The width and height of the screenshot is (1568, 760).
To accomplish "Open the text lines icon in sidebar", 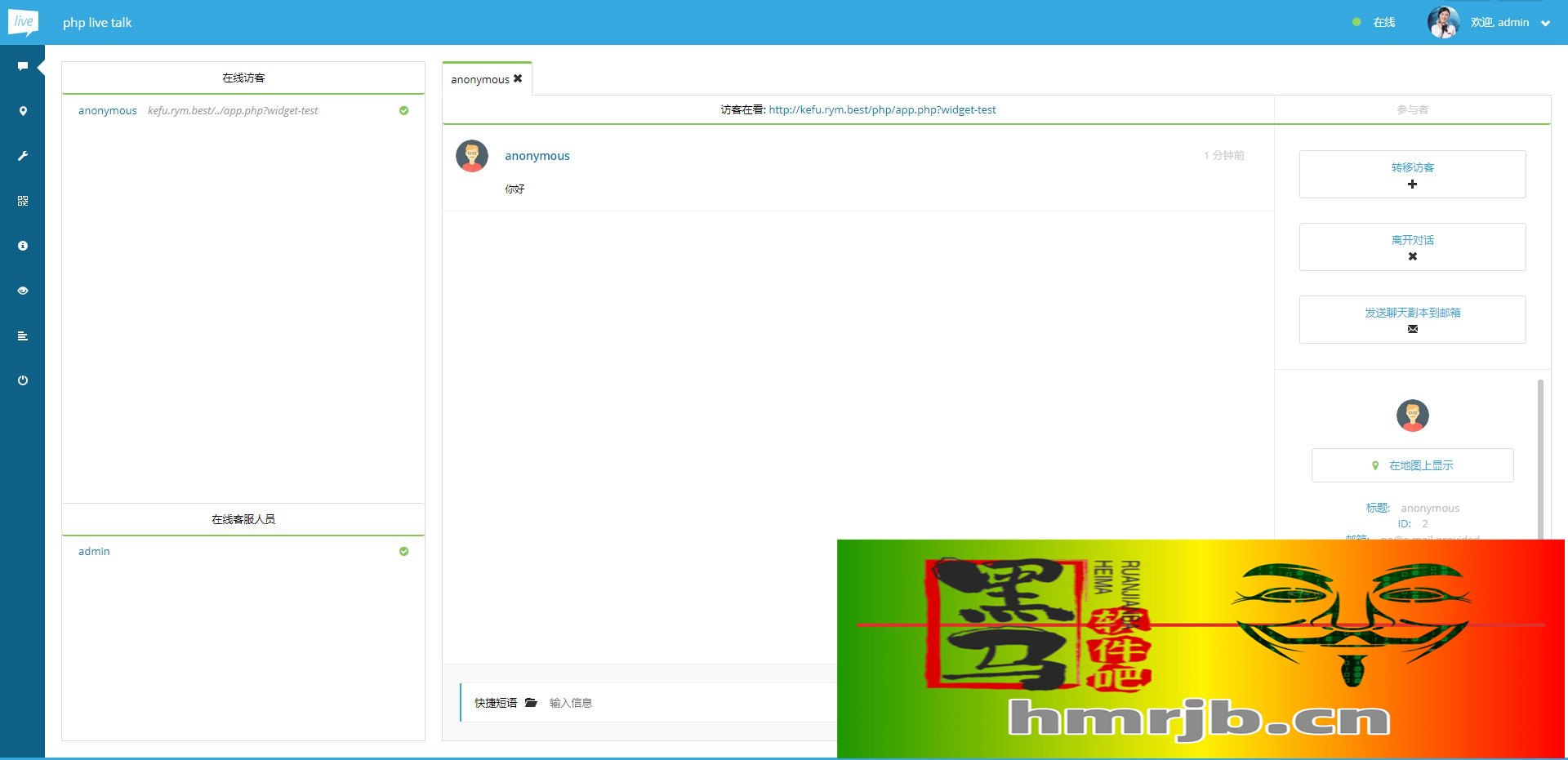I will tap(23, 336).
